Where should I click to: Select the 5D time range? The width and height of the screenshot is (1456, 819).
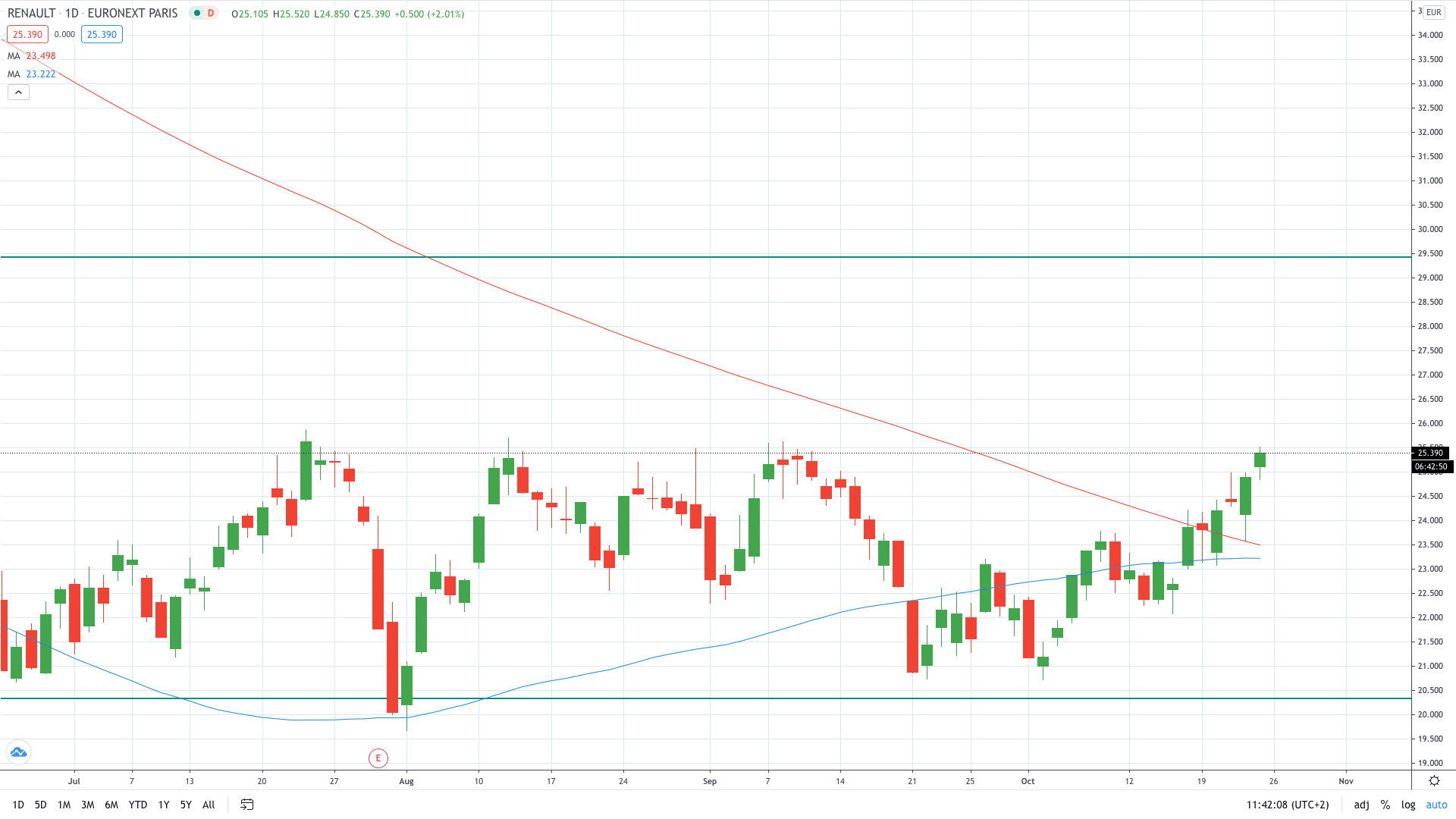pos(40,805)
